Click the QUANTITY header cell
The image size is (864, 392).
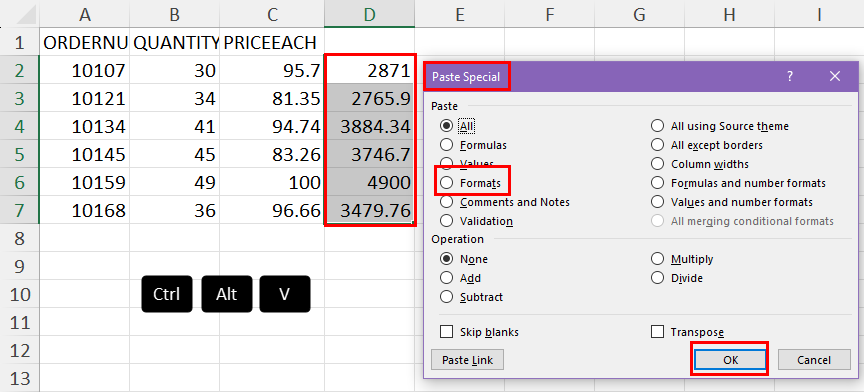click(175, 42)
